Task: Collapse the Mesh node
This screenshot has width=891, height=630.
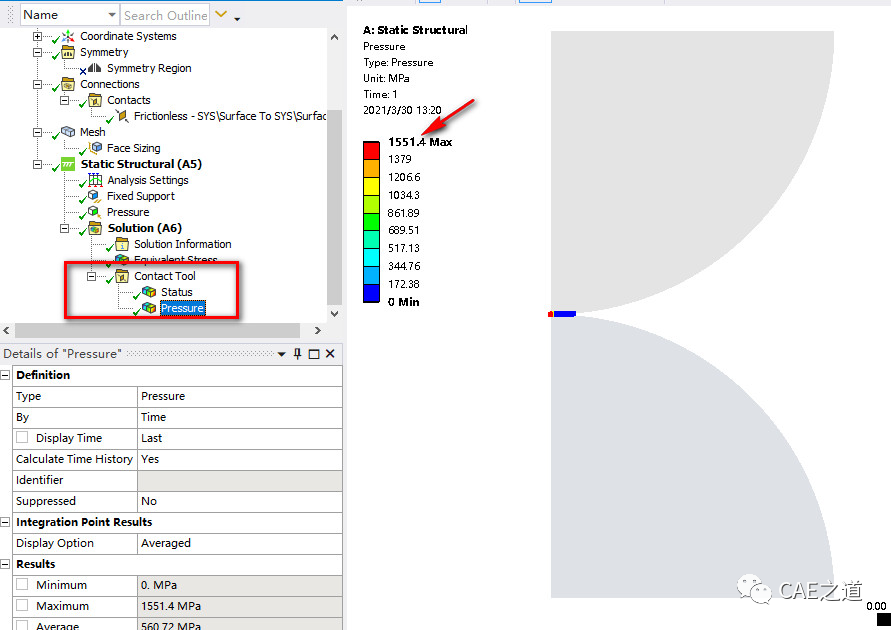Action: pyautogui.click(x=38, y=132)
